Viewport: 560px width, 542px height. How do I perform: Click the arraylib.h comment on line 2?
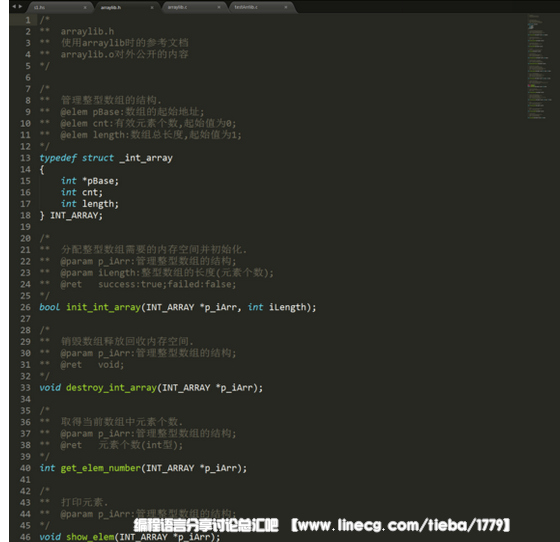(87, 31)
